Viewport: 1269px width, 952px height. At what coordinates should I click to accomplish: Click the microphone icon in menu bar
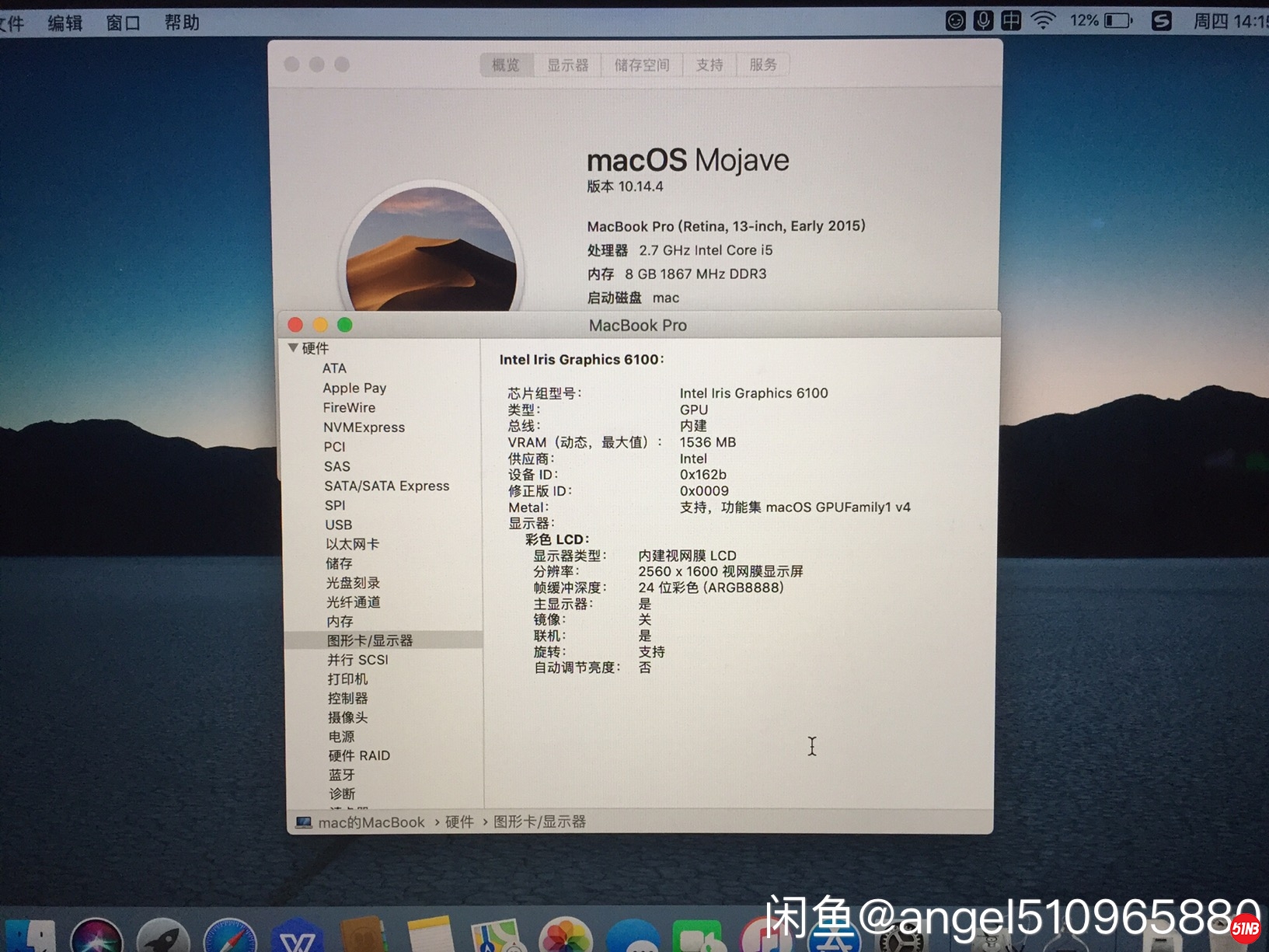(983, 21)
